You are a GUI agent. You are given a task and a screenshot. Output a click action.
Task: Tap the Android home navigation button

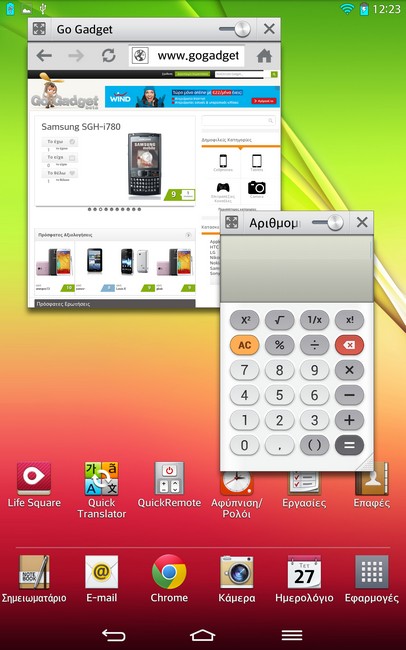point(202,635)
